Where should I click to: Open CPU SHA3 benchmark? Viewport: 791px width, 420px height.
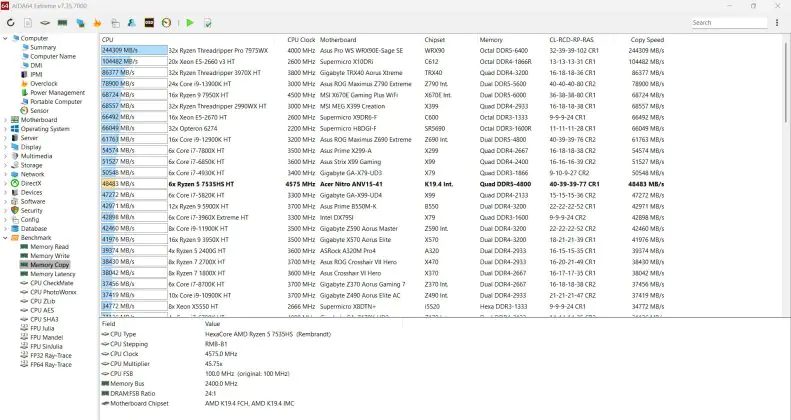tap(44, 320)
